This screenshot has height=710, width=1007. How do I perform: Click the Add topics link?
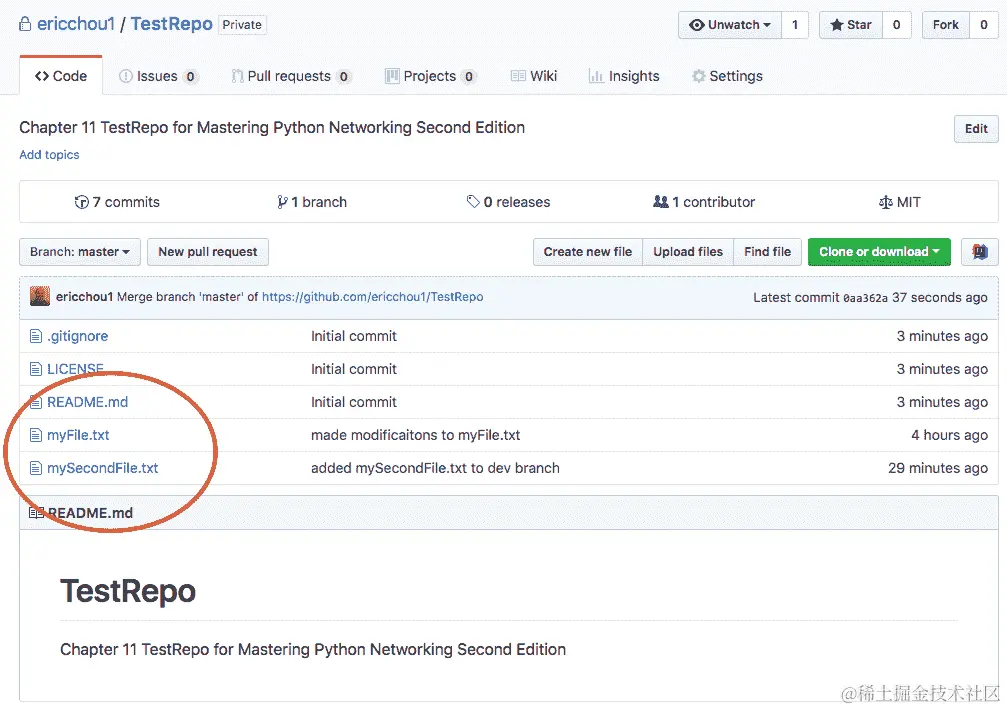point(49,155)
